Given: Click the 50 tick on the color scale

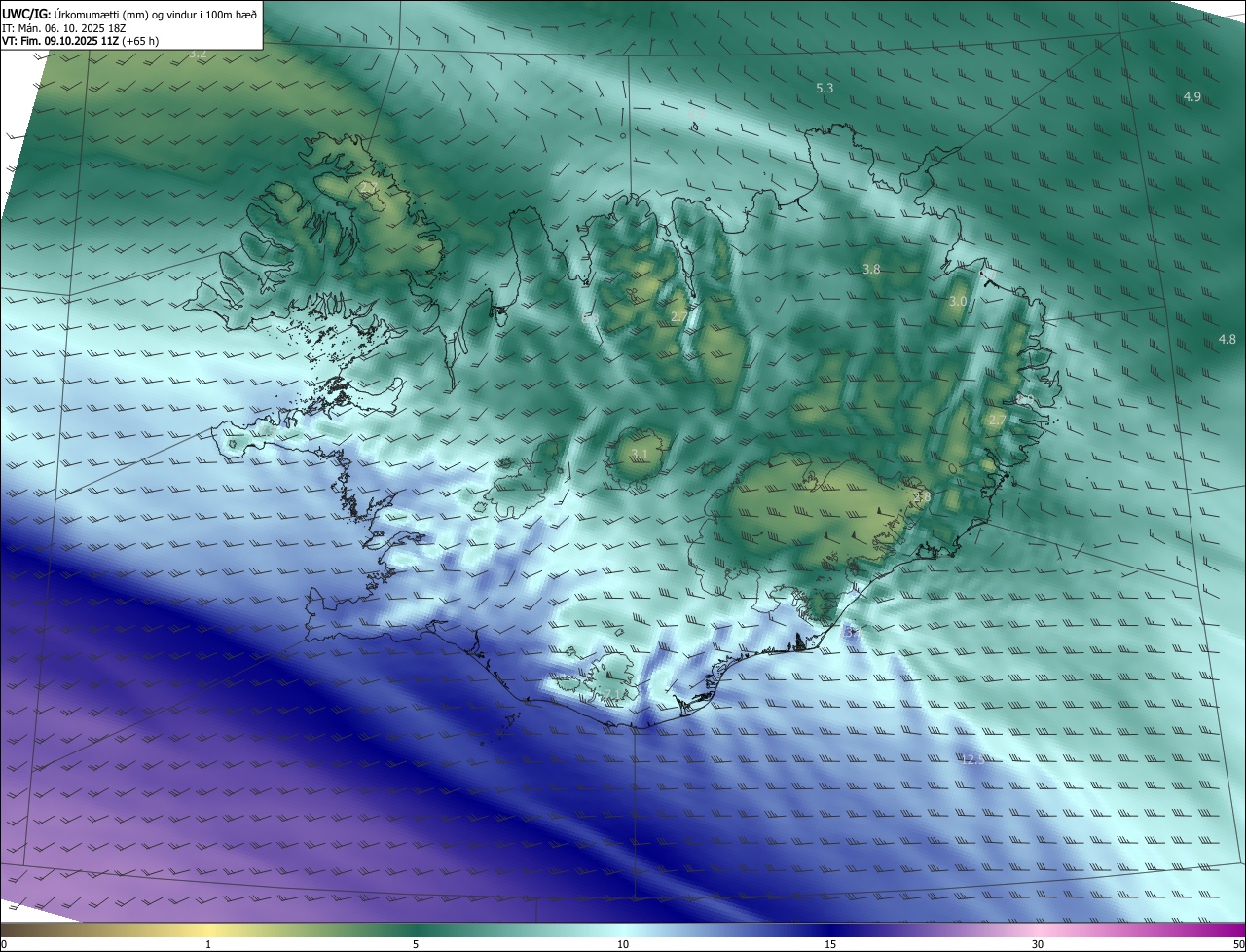Looking at the screenshot, I should [x=1237, y=944].
